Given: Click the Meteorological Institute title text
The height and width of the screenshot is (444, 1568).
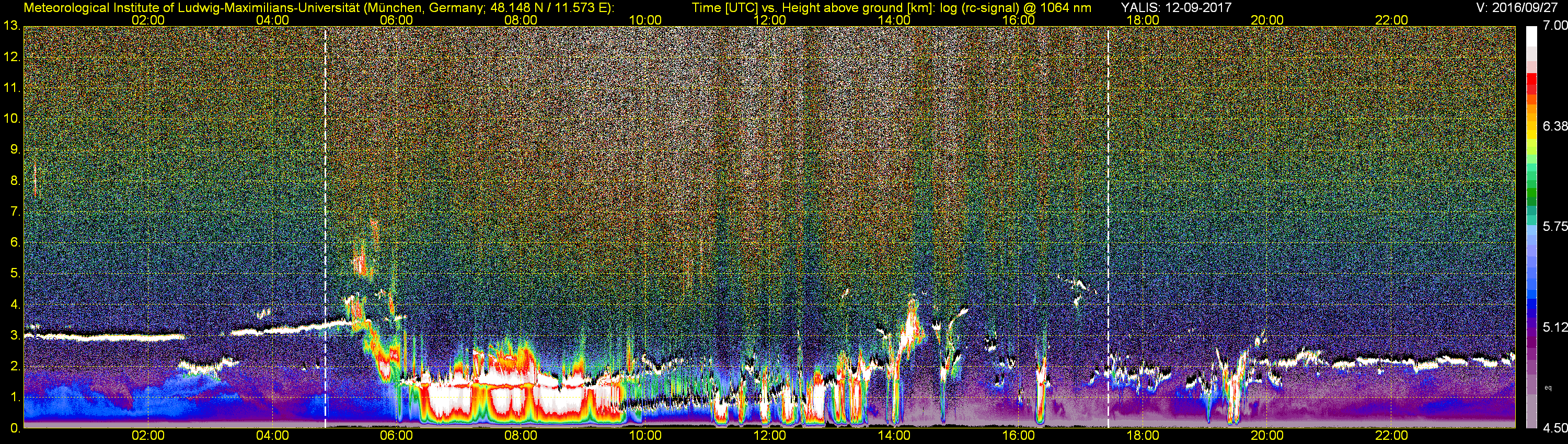Looking at the screenshot, I should (x=318, y=8).
